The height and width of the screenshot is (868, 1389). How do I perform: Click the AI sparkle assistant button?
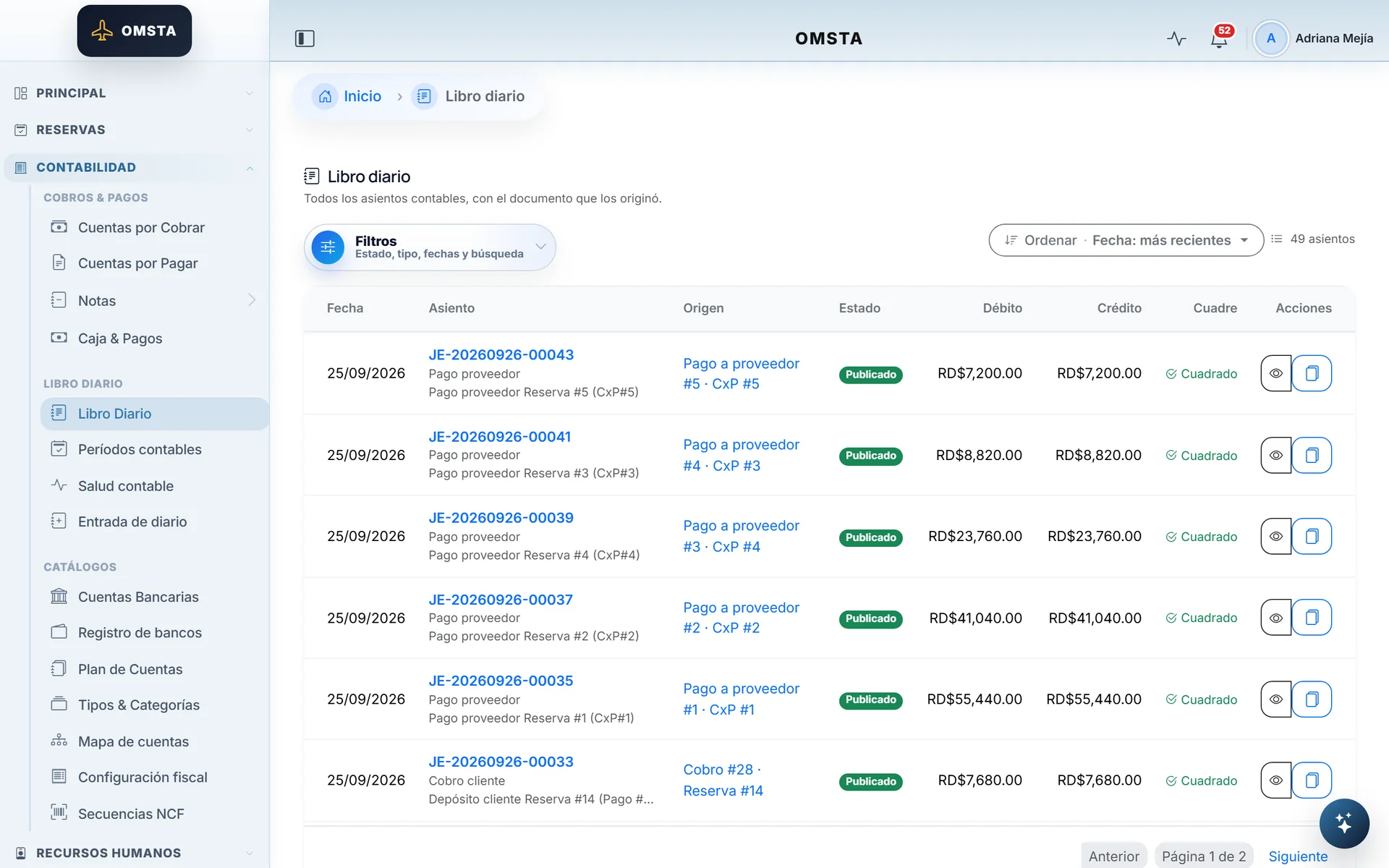pos(1343,823)
